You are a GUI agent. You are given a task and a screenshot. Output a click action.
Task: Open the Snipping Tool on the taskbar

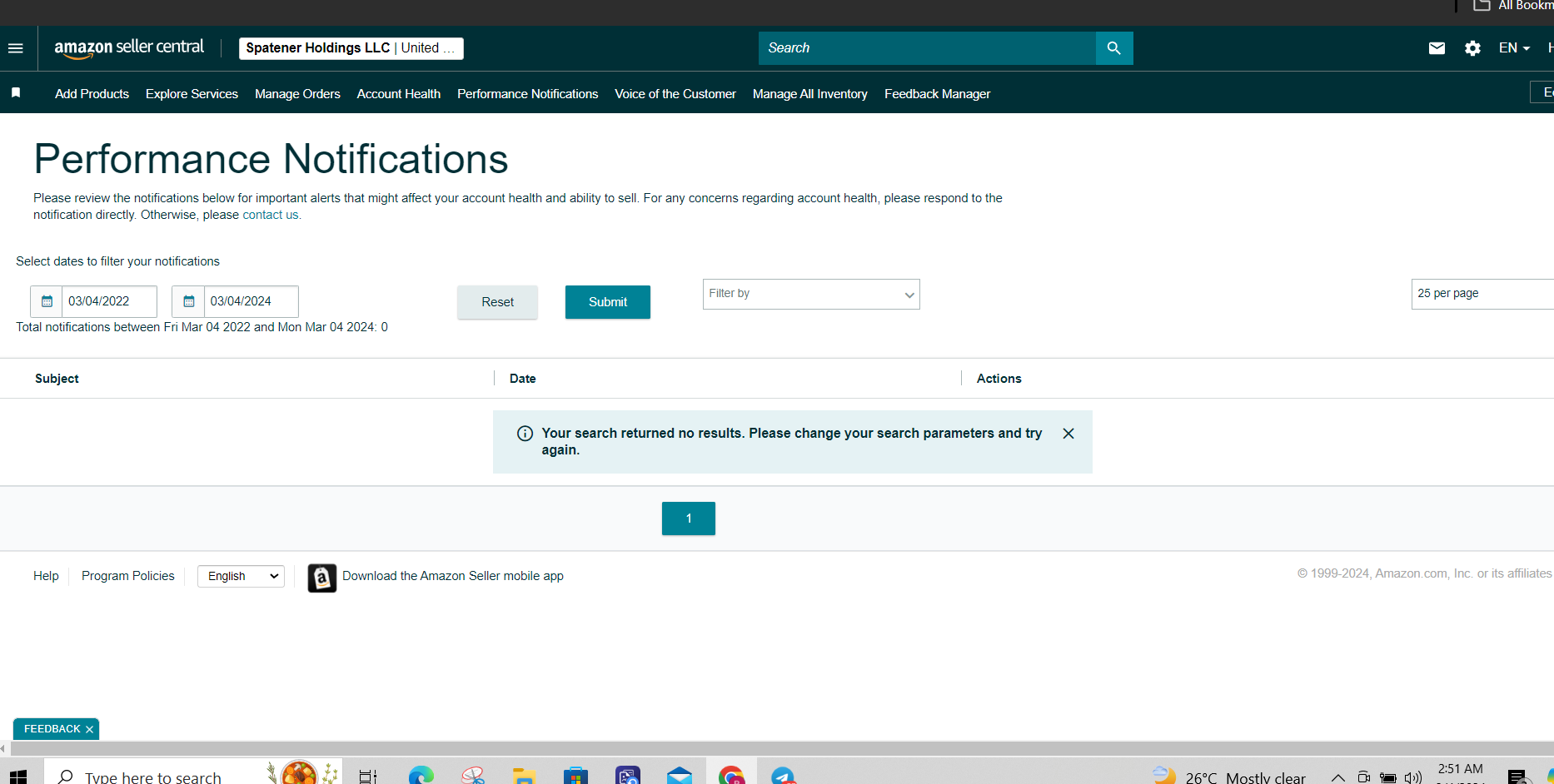[473, 777]
